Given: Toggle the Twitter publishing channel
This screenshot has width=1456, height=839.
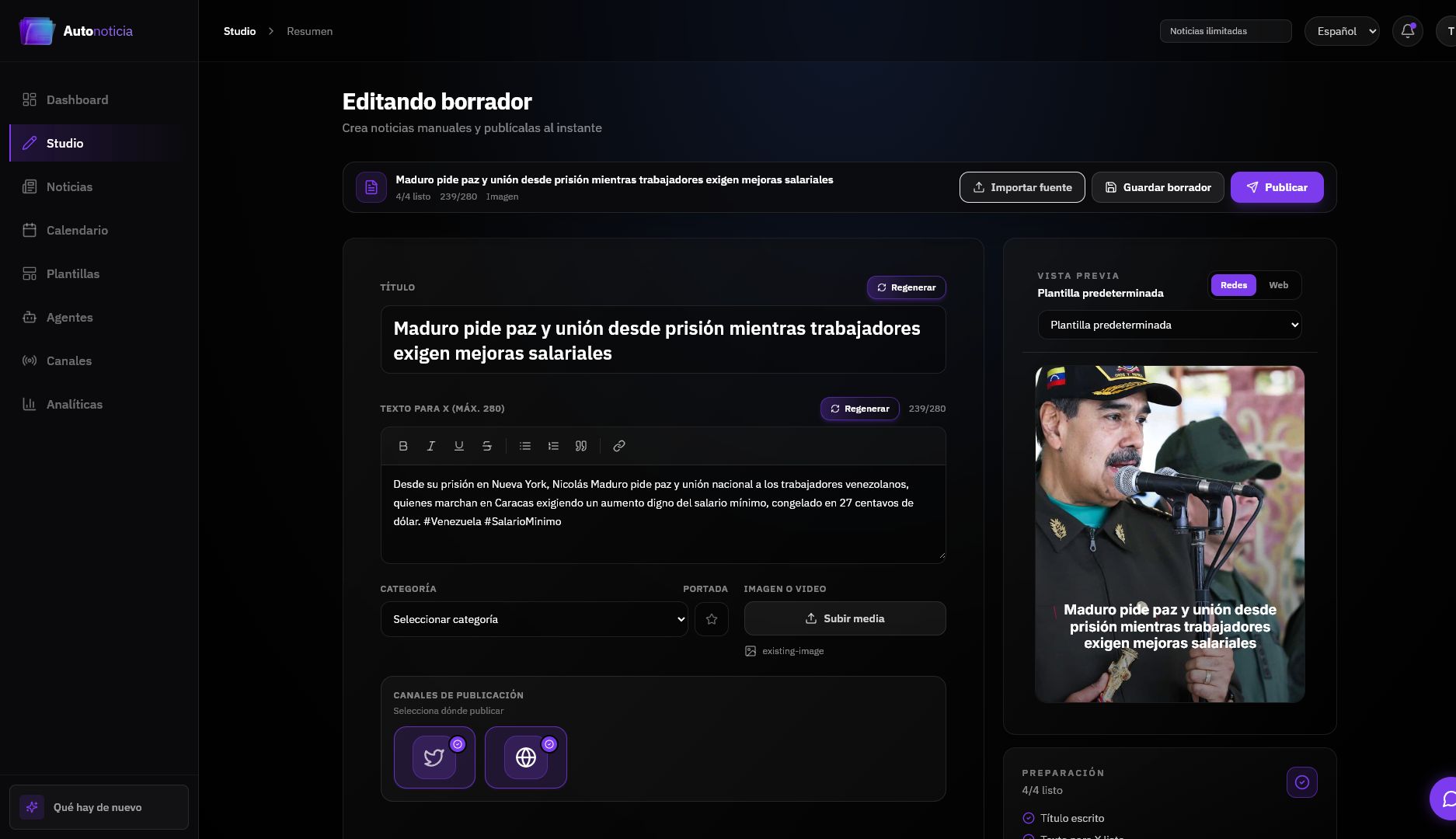Looking at the screenshot, I should click(x=434, y=757).
